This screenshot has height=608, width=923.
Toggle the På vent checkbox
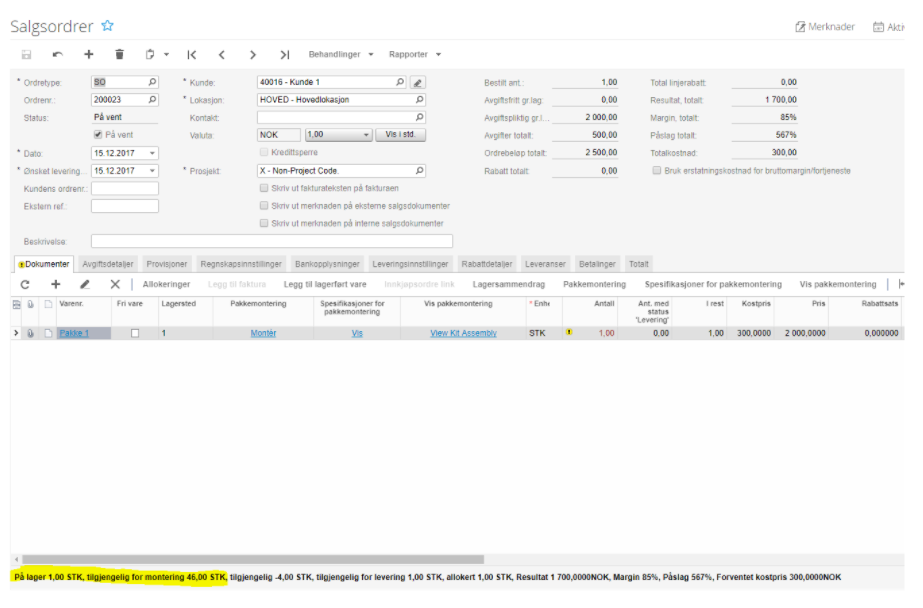(x=98, y=135)
